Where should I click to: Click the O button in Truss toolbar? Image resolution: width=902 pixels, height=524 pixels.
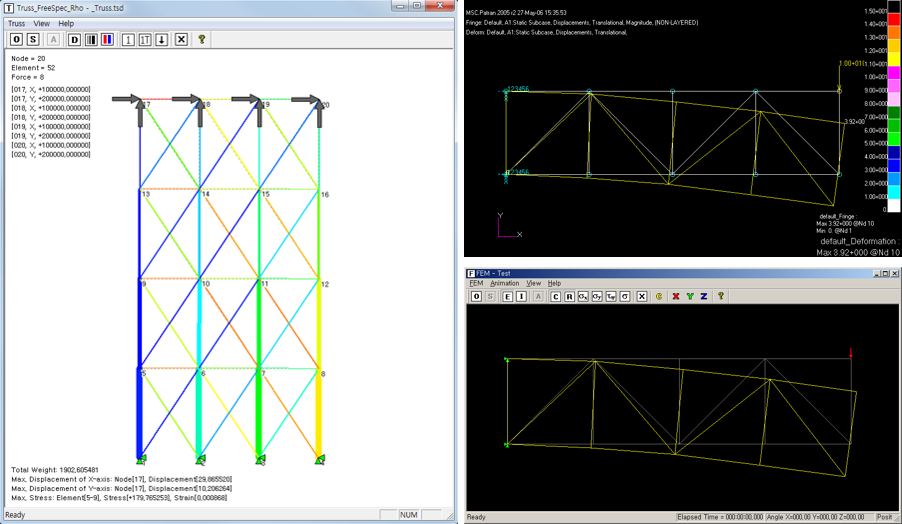[x=17, y=39]
